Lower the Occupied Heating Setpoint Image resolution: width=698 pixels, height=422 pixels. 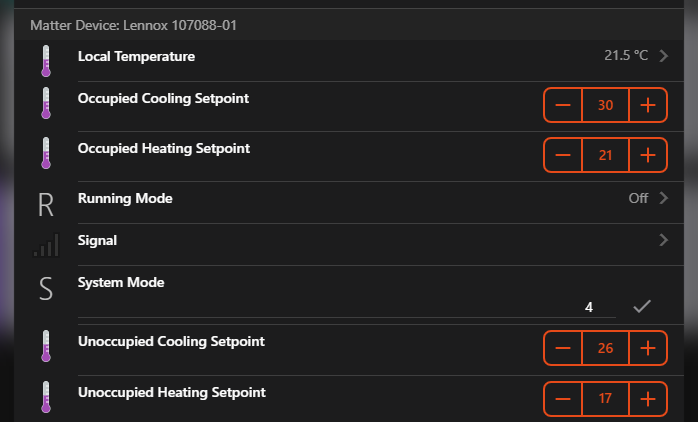click(563, 154)
